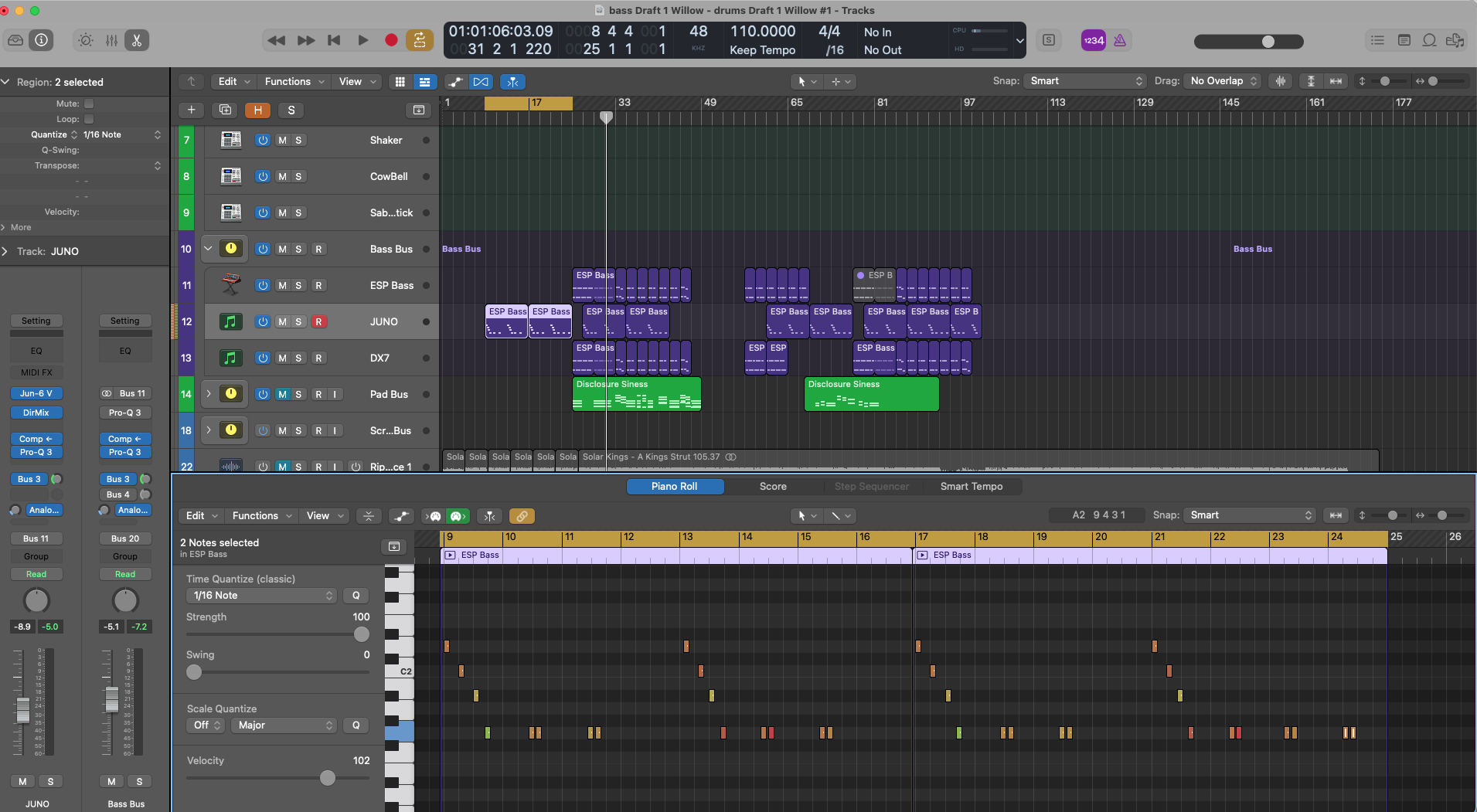
Task: Solo the CowBell track
Action: pos(298,176)
